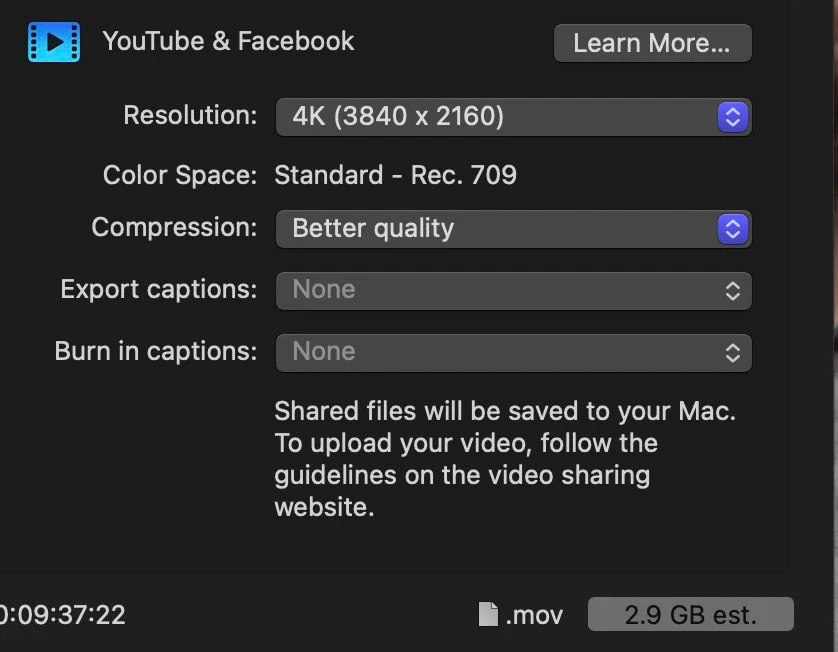Click the gray chevrons on Burn in captions
Screen dimensions: 838x652
point(733,353)
